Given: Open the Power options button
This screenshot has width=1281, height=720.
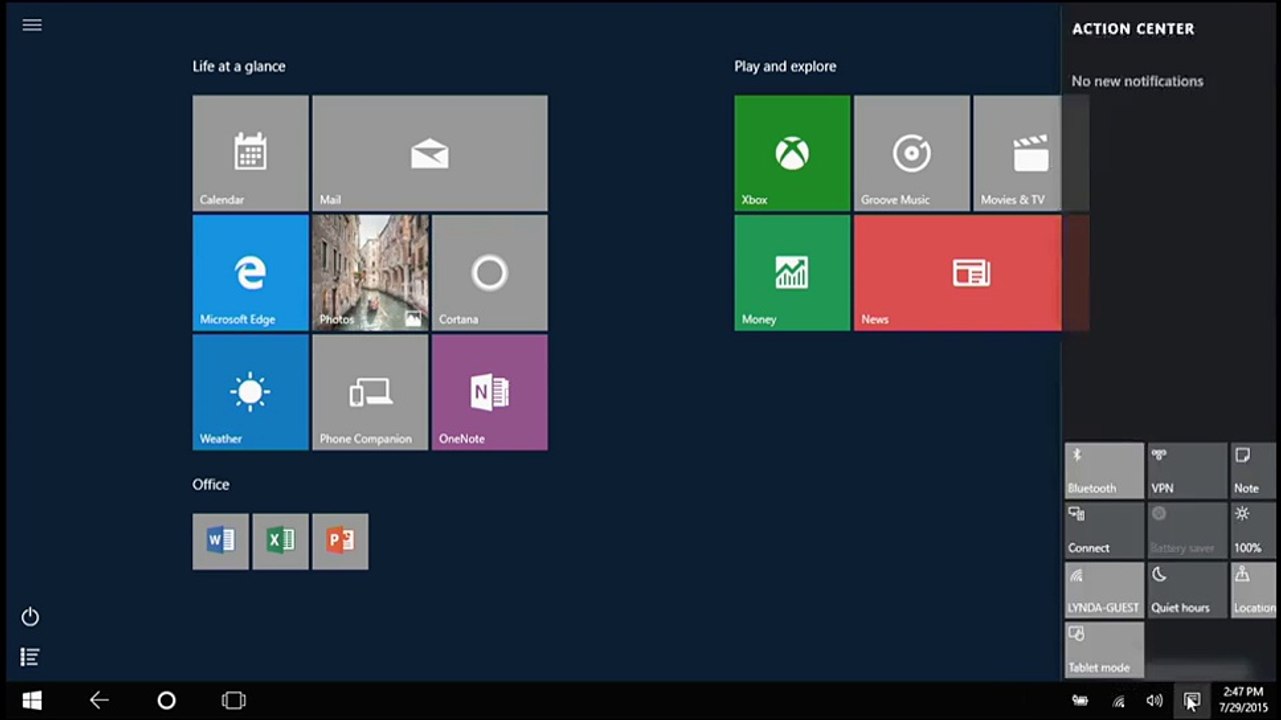Looking at the screenshot, I should [31, 616].
